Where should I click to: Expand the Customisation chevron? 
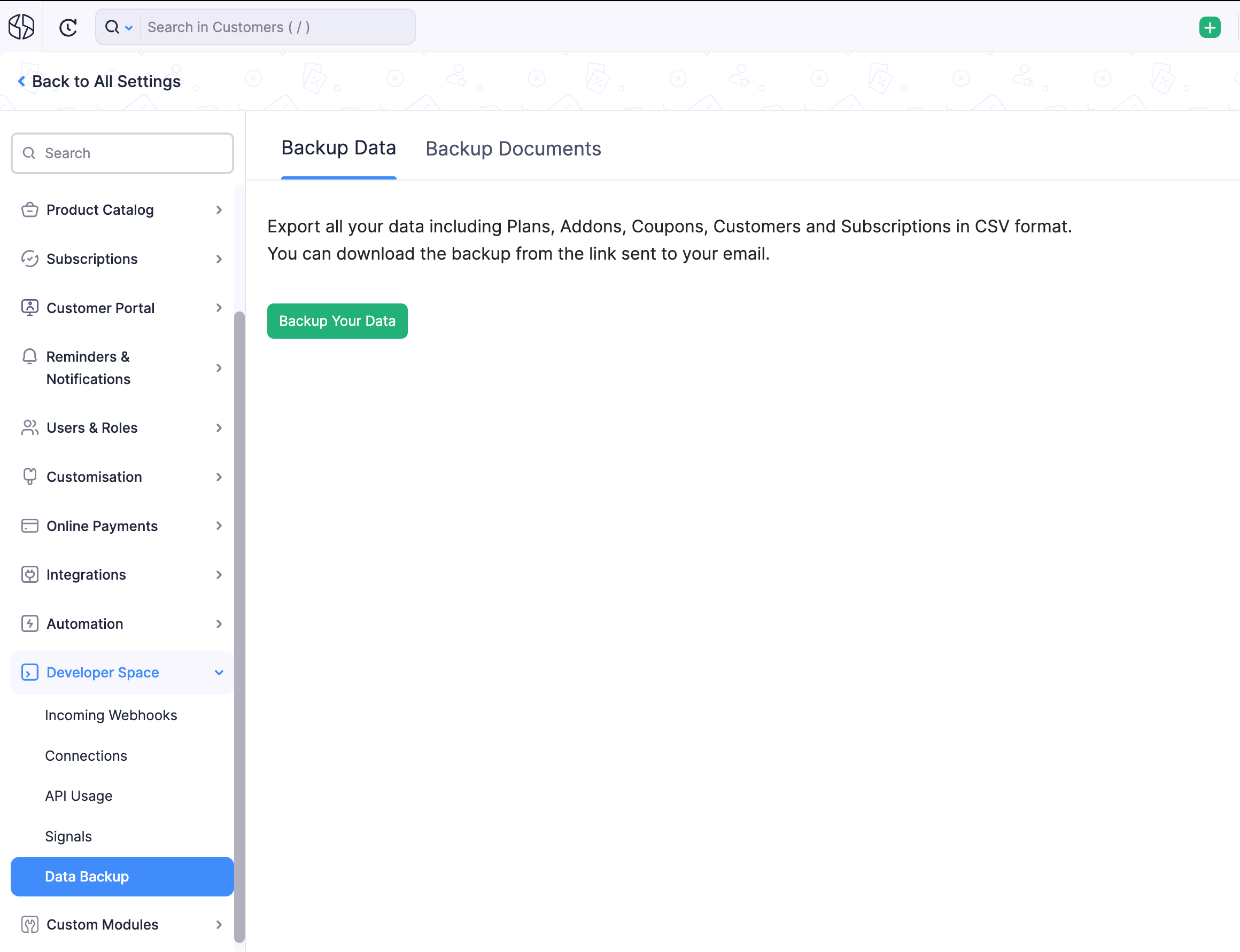(219, 477)
